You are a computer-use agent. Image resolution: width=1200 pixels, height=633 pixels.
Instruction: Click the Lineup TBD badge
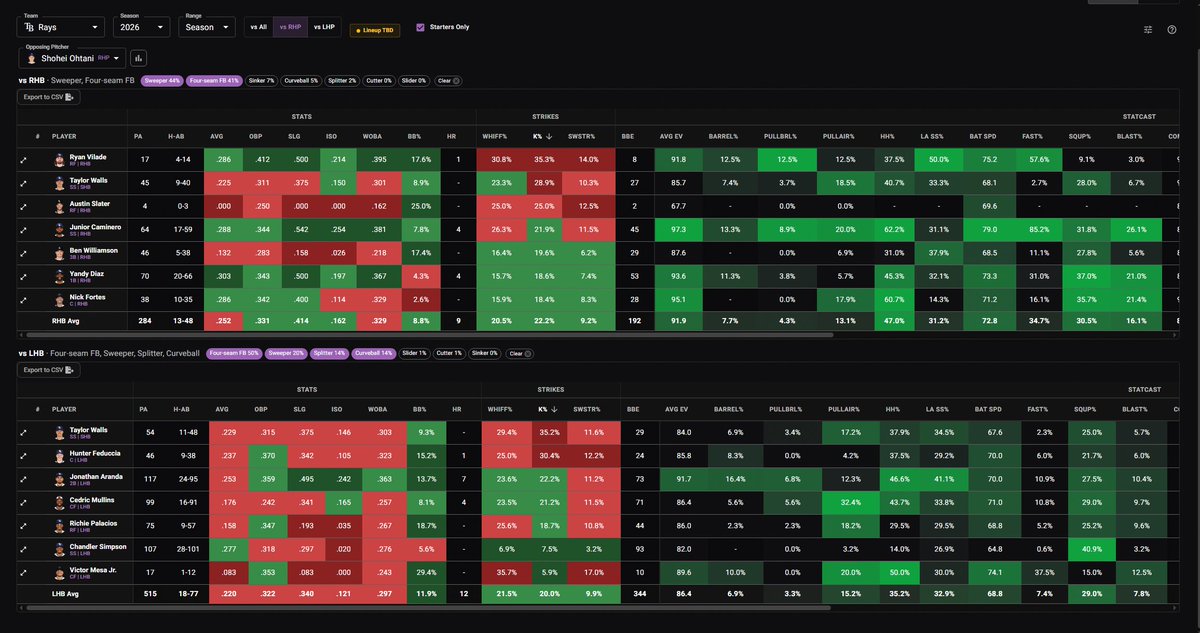pyautogui.click(x=377, y=30)
